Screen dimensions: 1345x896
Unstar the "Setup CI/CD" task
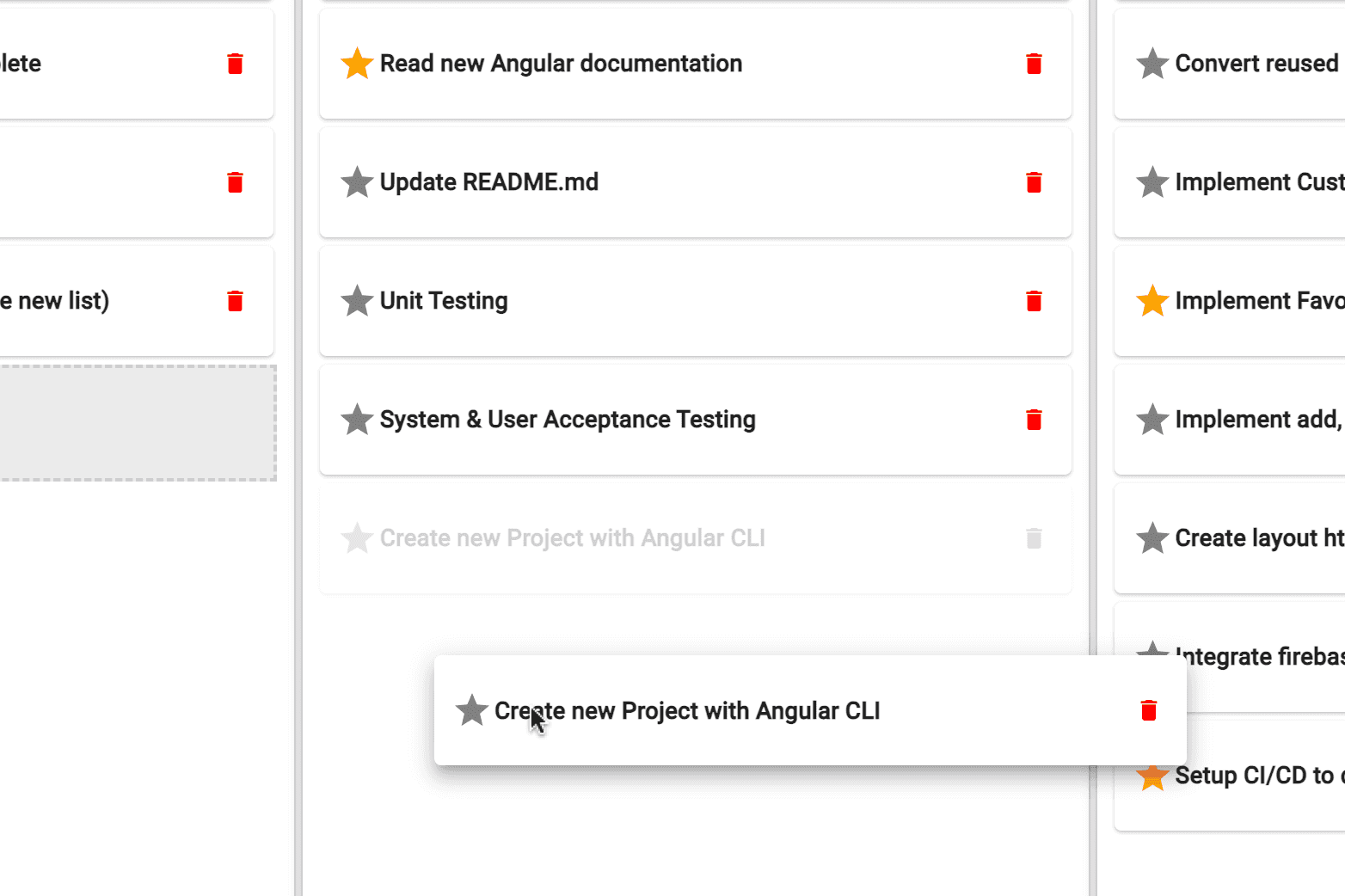[1152, 776]
